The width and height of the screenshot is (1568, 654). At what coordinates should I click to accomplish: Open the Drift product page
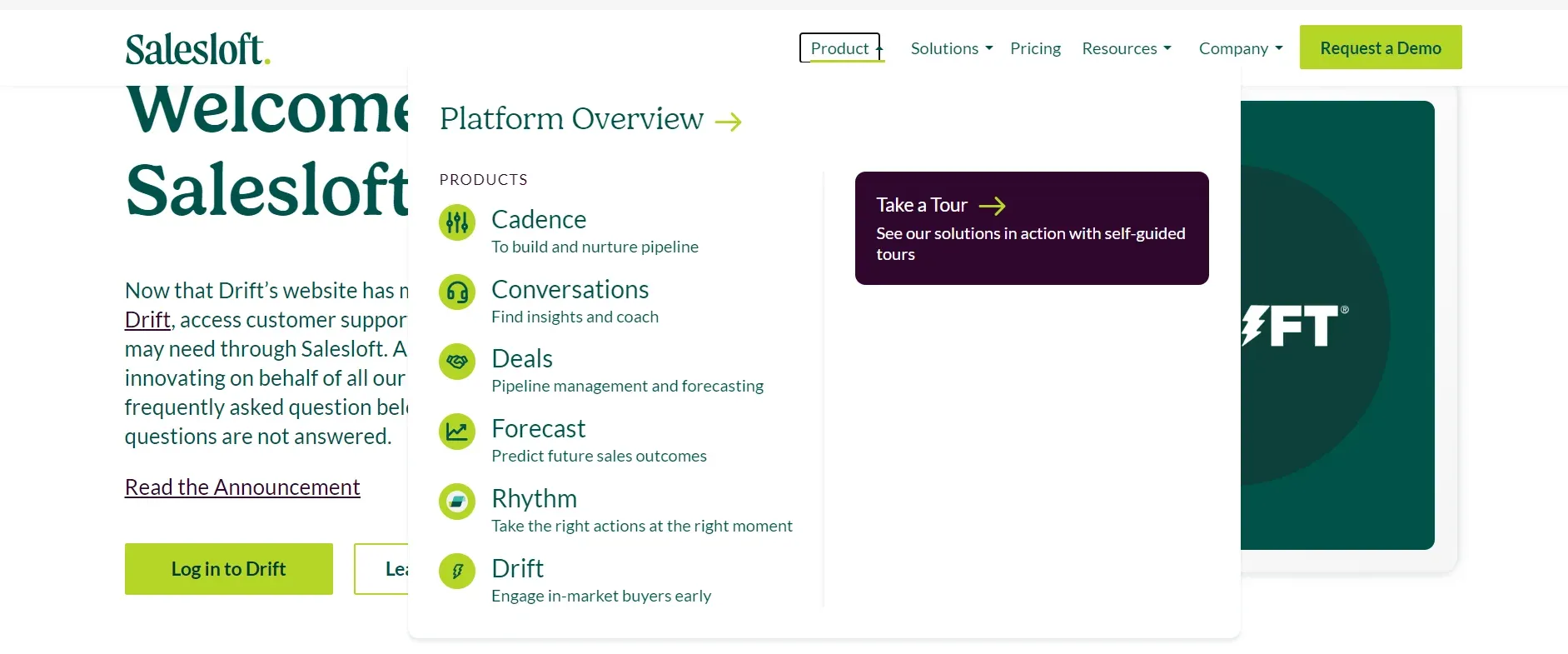(x=518, y=568)
